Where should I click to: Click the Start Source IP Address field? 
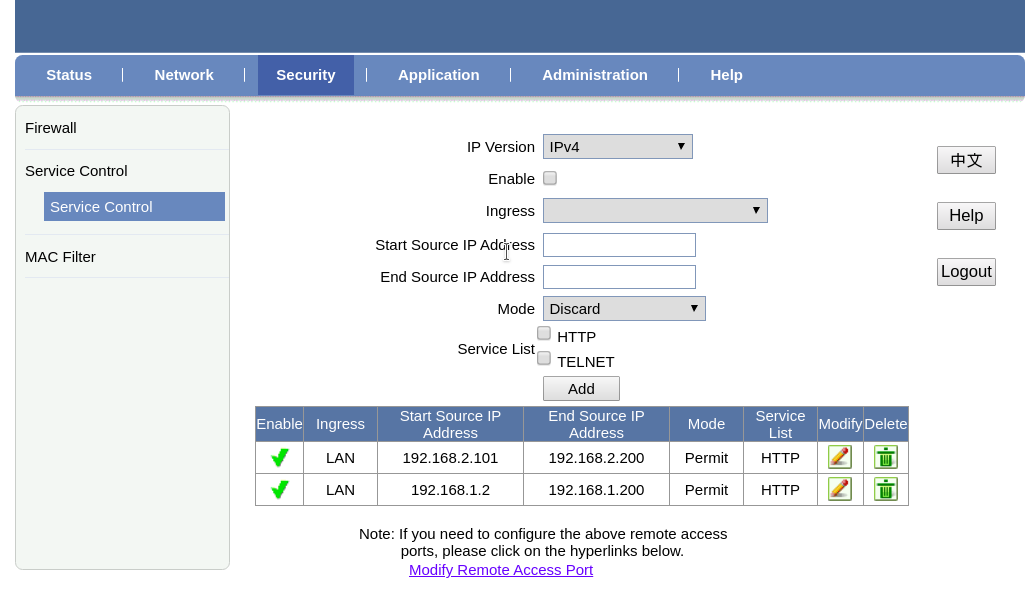[619, 245]
